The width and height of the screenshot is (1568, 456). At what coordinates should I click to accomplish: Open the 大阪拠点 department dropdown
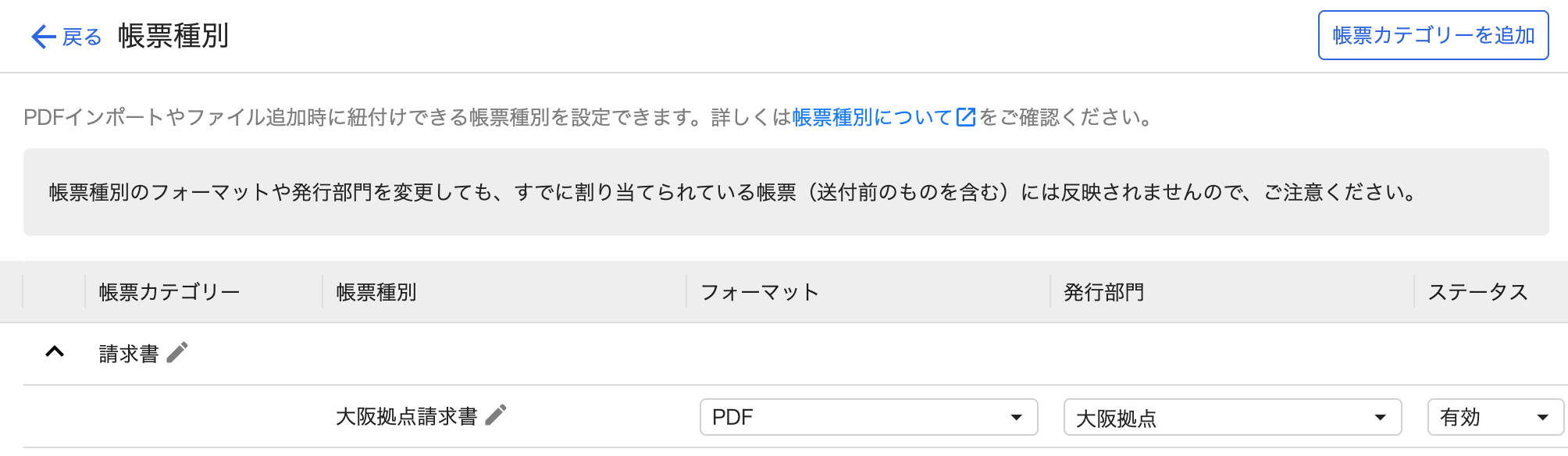(x=1231, y=418)
